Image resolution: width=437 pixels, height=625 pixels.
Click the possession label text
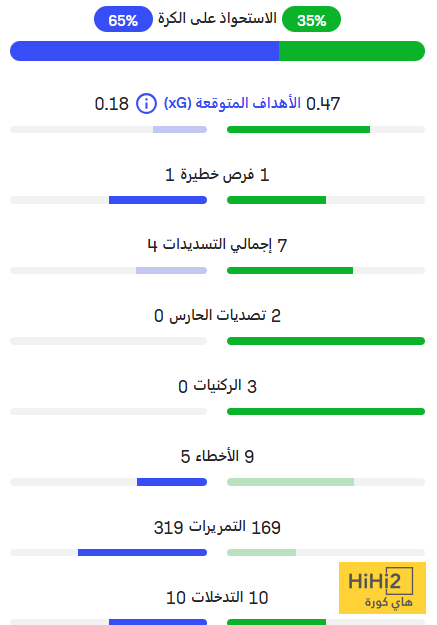(x=217, y=18)
